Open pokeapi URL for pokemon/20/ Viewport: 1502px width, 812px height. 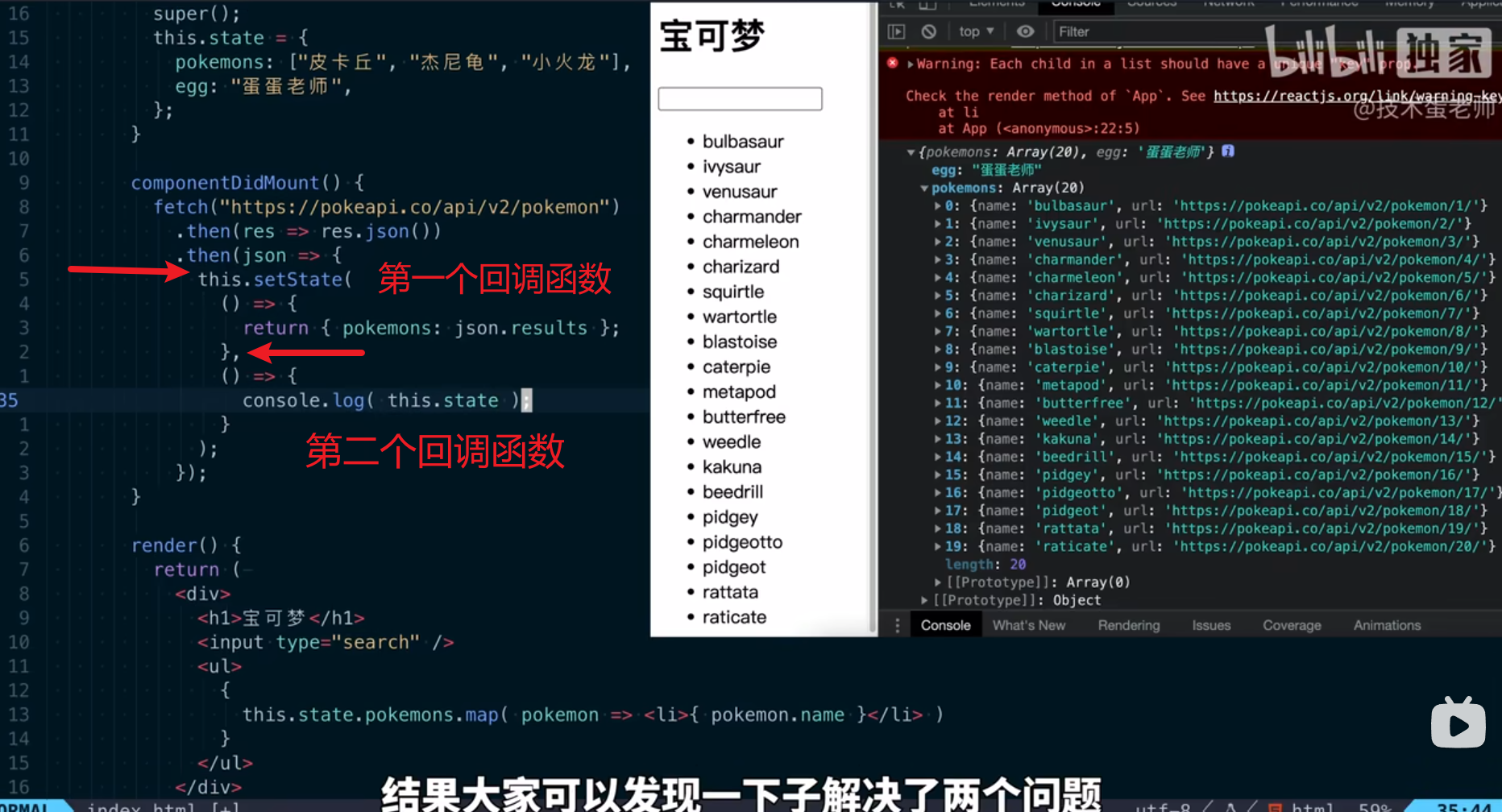1330,546
